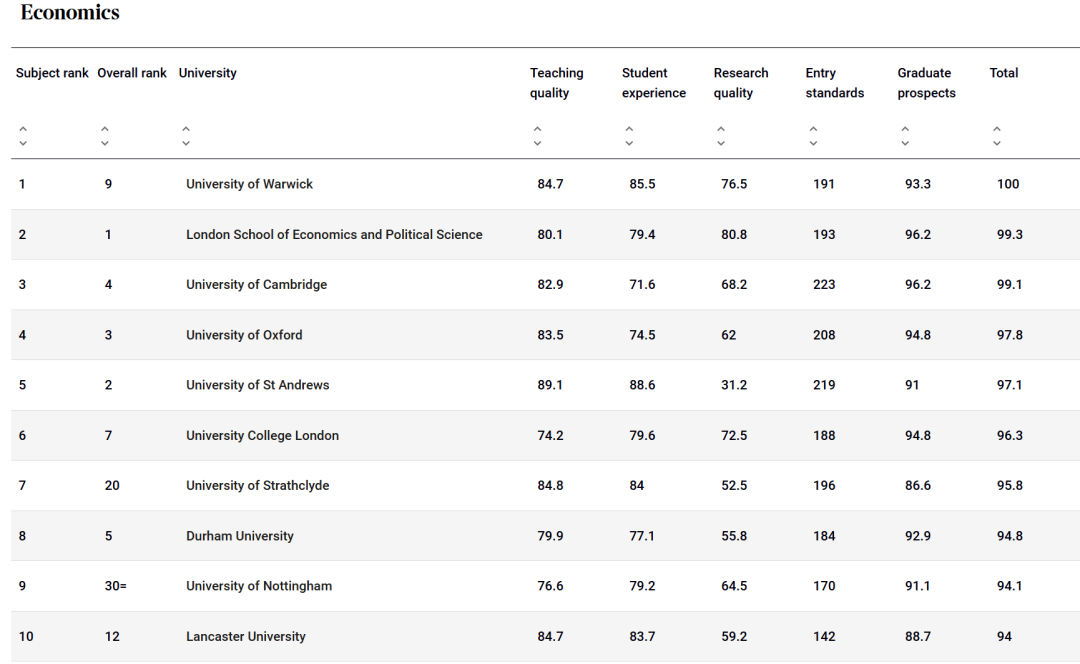This screenshot has height=664, width=1080.
Task: Open University of St Andrews entry
Action: 258,385
